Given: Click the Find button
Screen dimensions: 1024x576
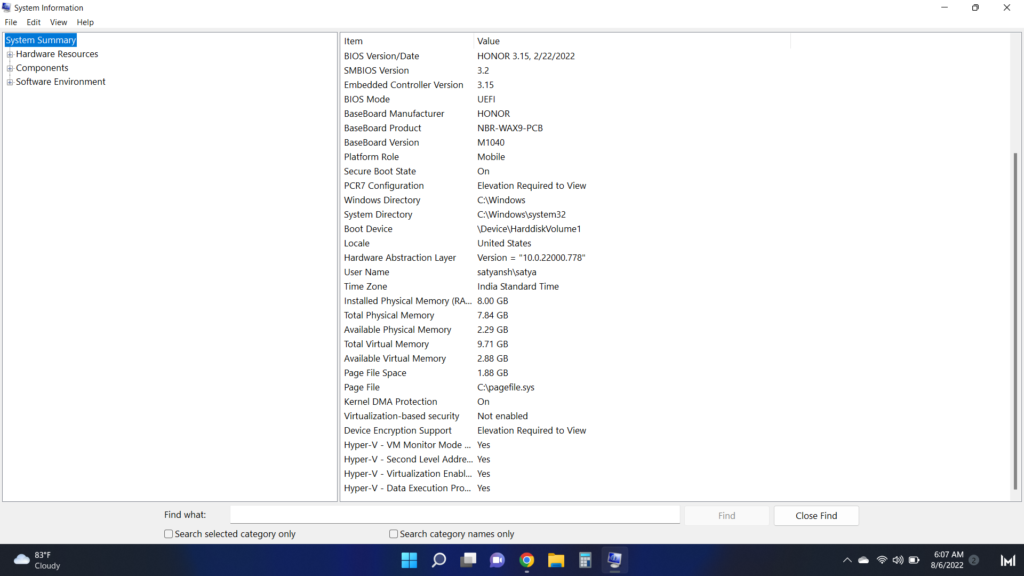Looking at the screenshot, I should 726,515.
